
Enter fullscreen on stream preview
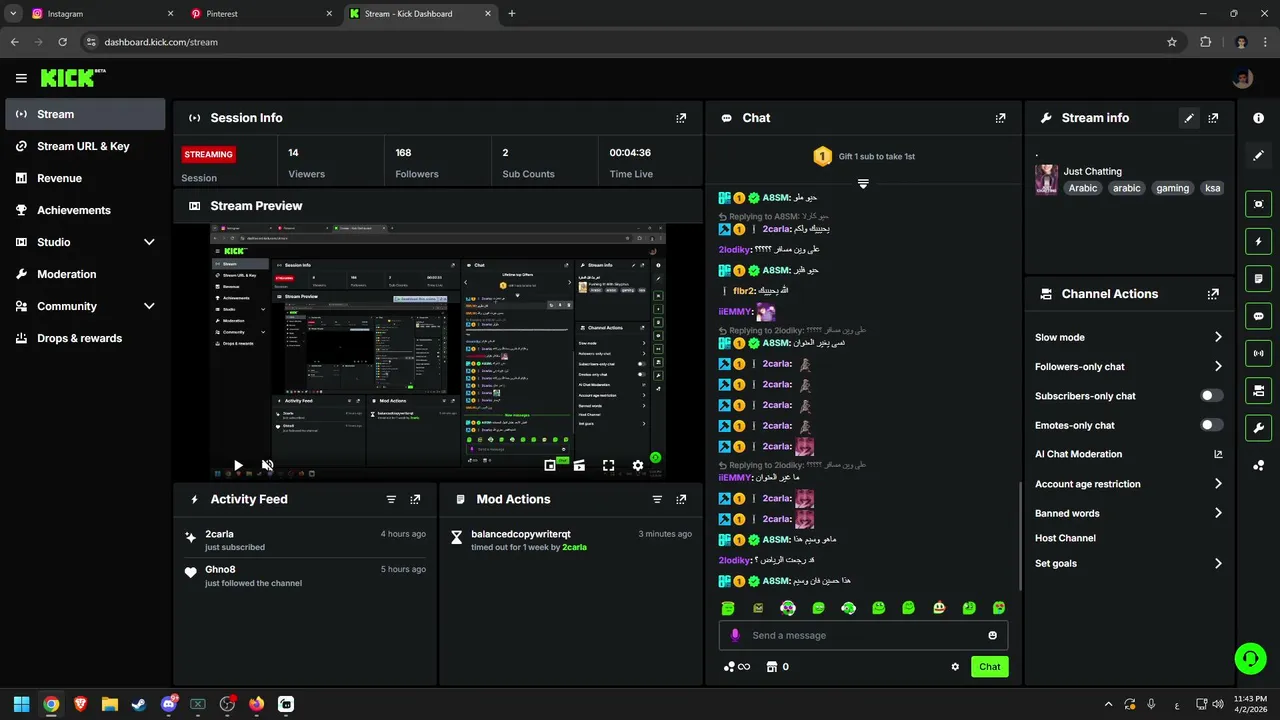[x=608, y=466]
